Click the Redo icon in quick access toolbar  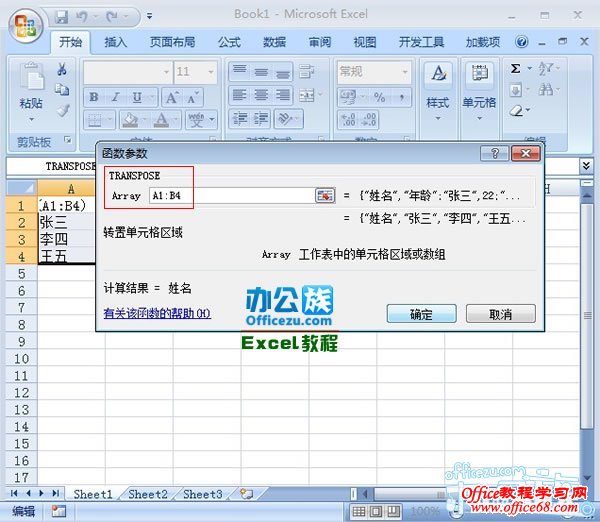[x=112, y=16]
